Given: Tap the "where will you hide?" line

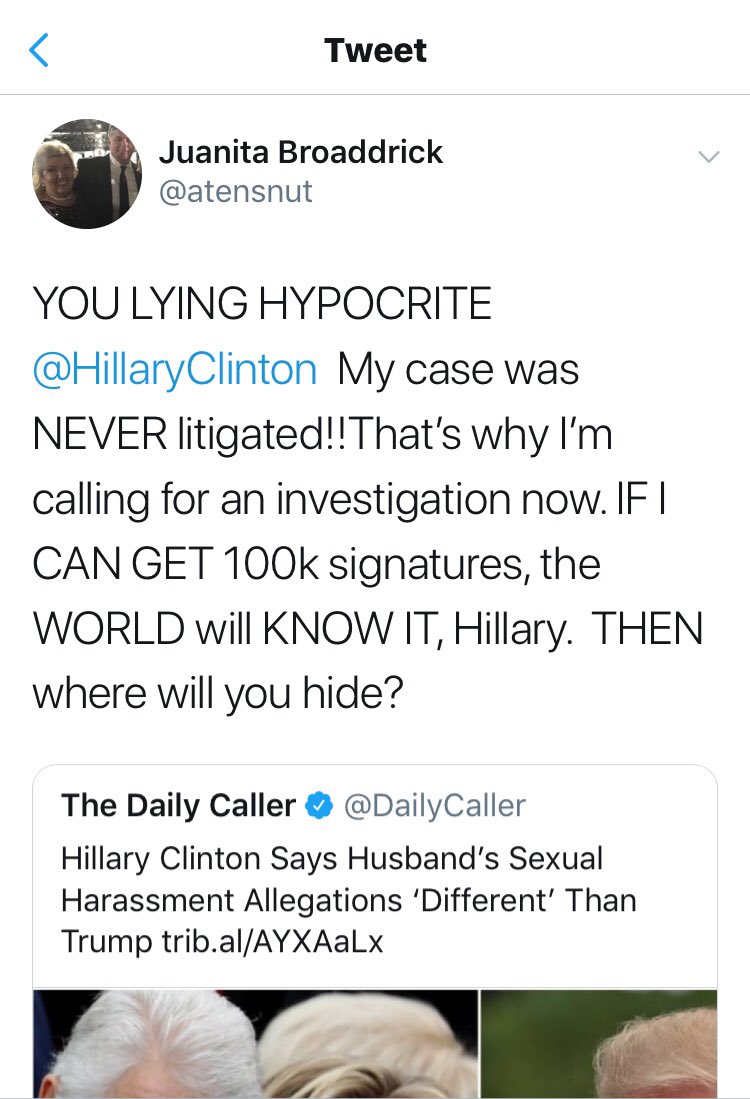Looking at the screenshot, I should 218,695.
